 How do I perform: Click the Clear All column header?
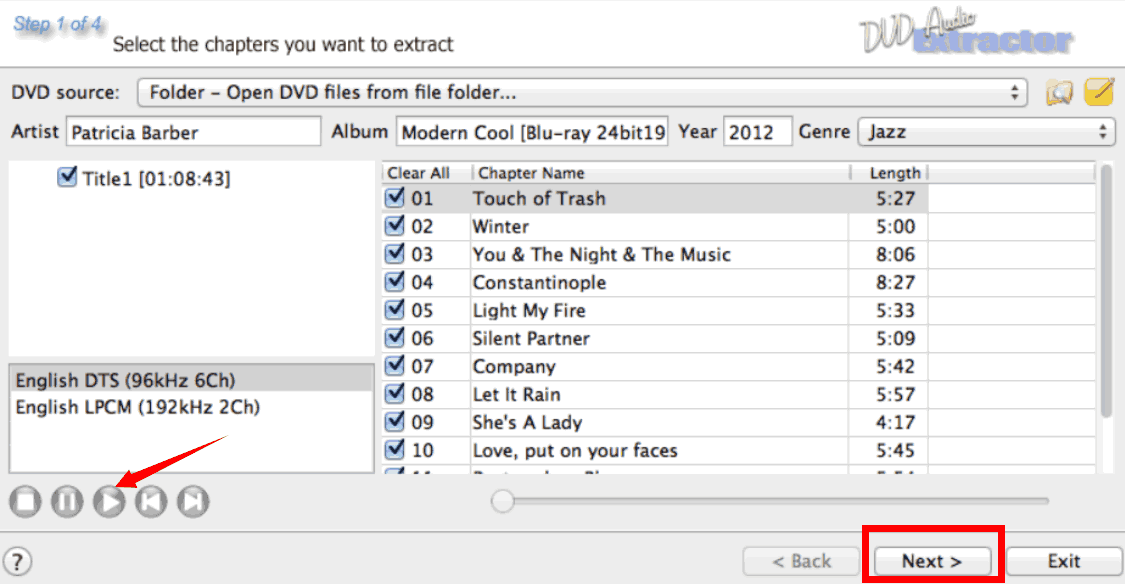click(x=418, y=173)
